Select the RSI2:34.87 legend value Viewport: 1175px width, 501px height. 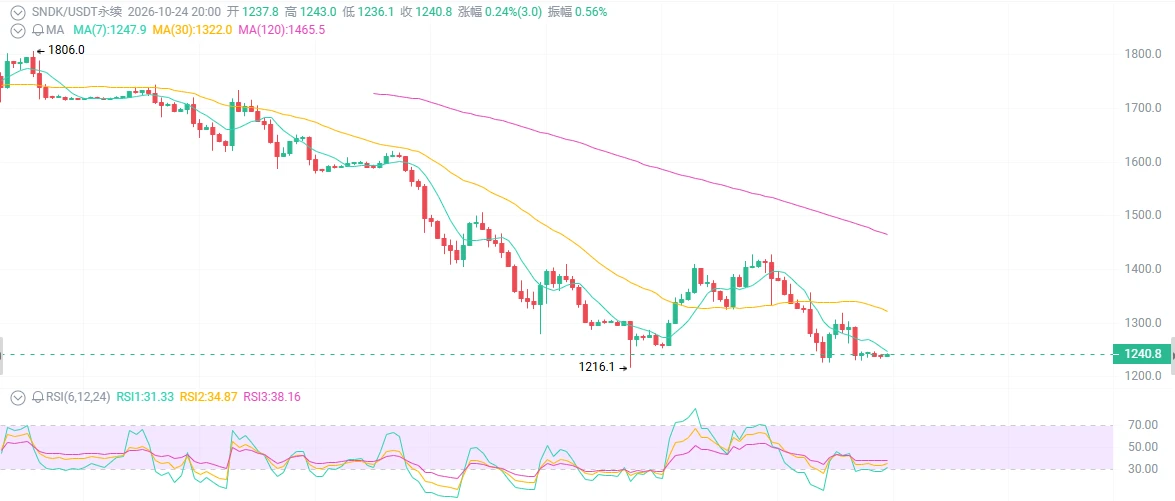209,397
